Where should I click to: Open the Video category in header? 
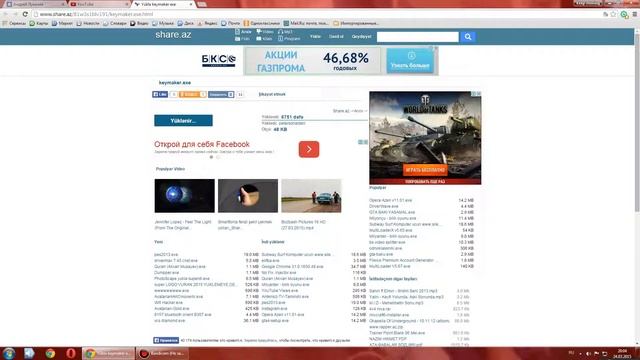(265, 31)
